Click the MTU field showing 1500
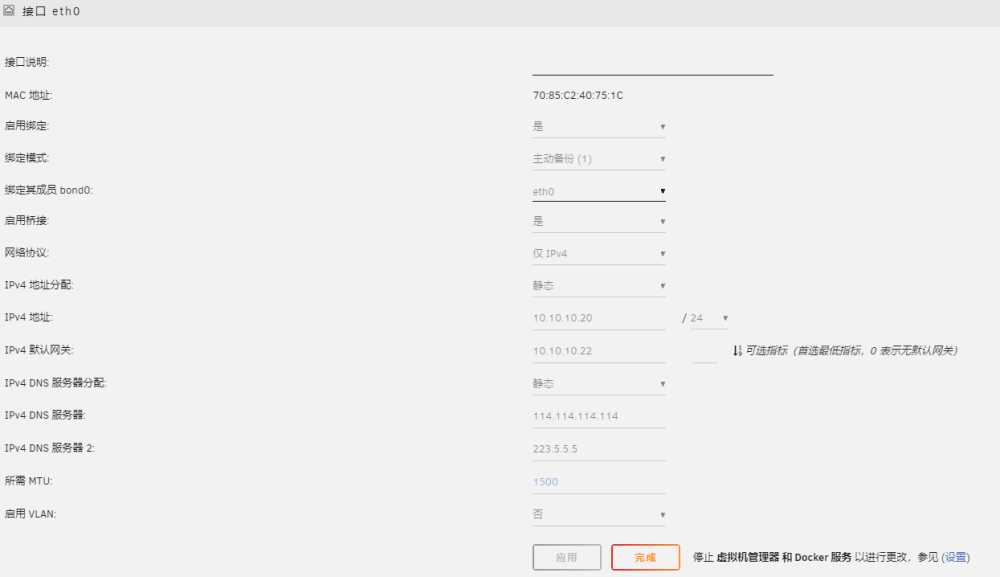The image size is (1000, 577). pyautogui.click(x=599, y=482)
